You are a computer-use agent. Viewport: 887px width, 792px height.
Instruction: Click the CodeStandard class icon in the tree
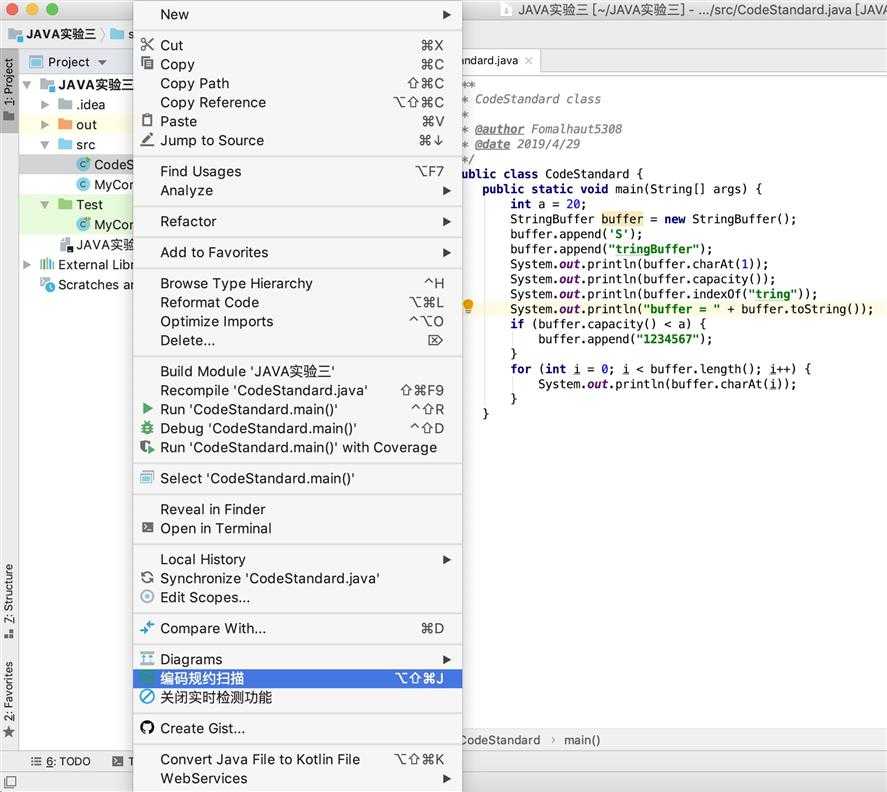84,164
